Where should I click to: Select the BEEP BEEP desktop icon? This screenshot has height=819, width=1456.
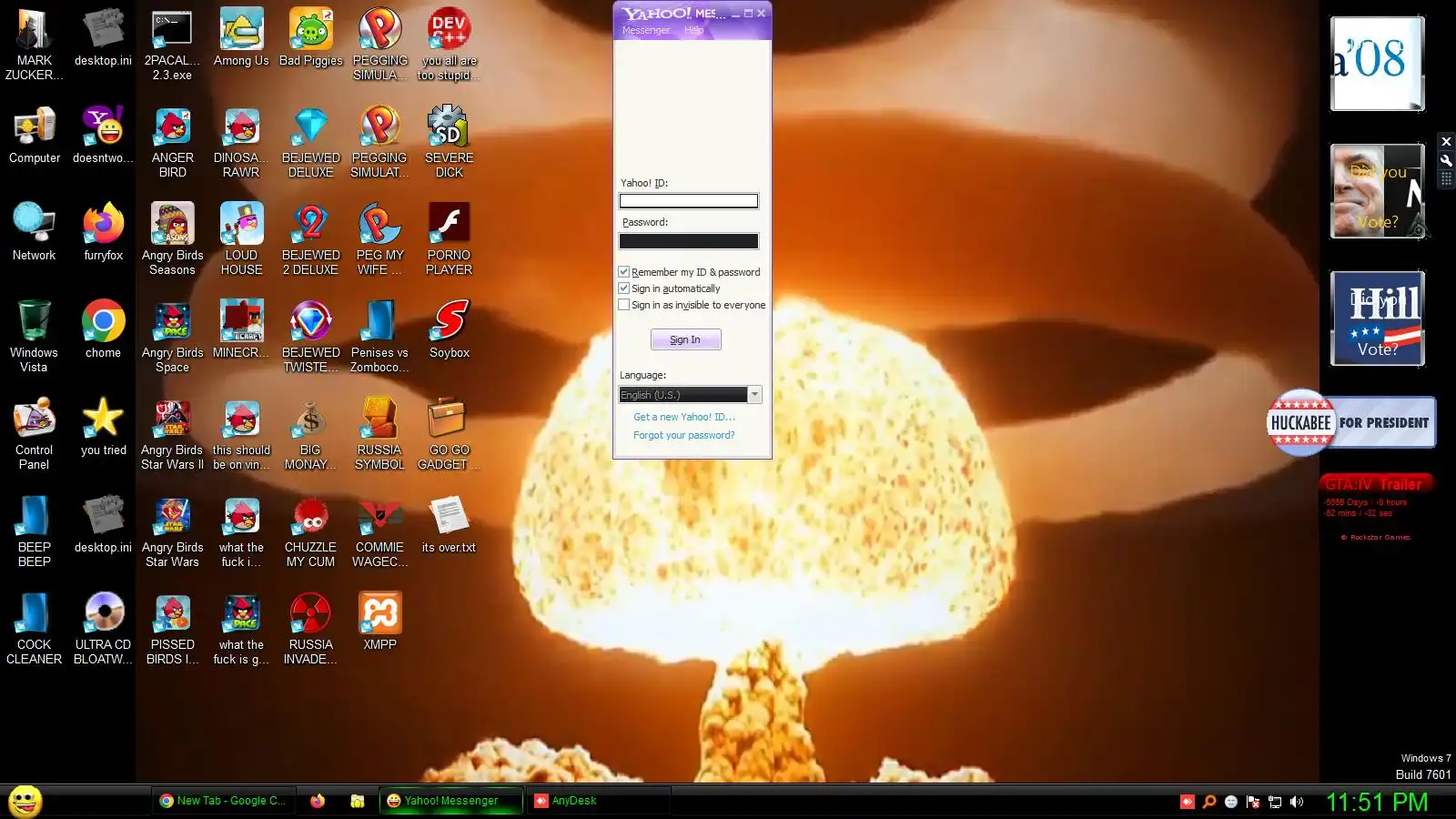34,531
